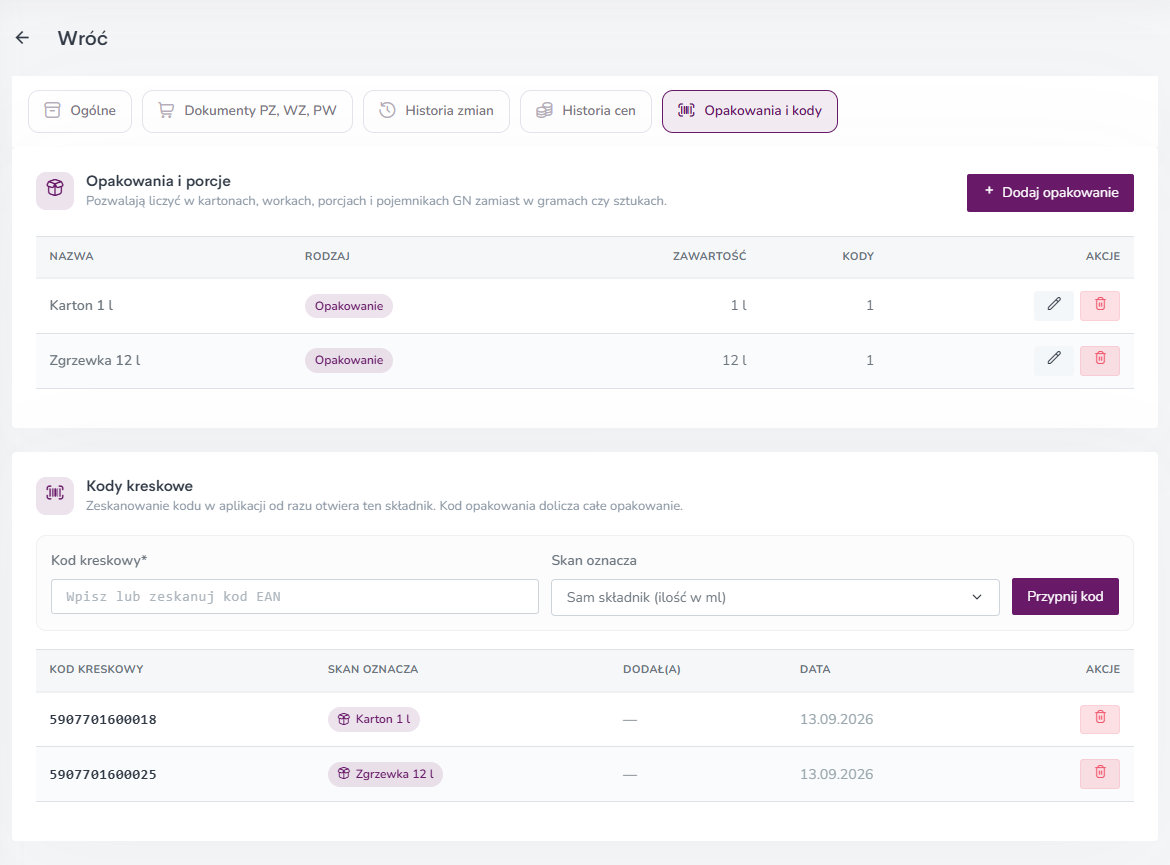Go to the Historia cen tab
This screenshot has height=865, width=1170.
pos(586,111)
